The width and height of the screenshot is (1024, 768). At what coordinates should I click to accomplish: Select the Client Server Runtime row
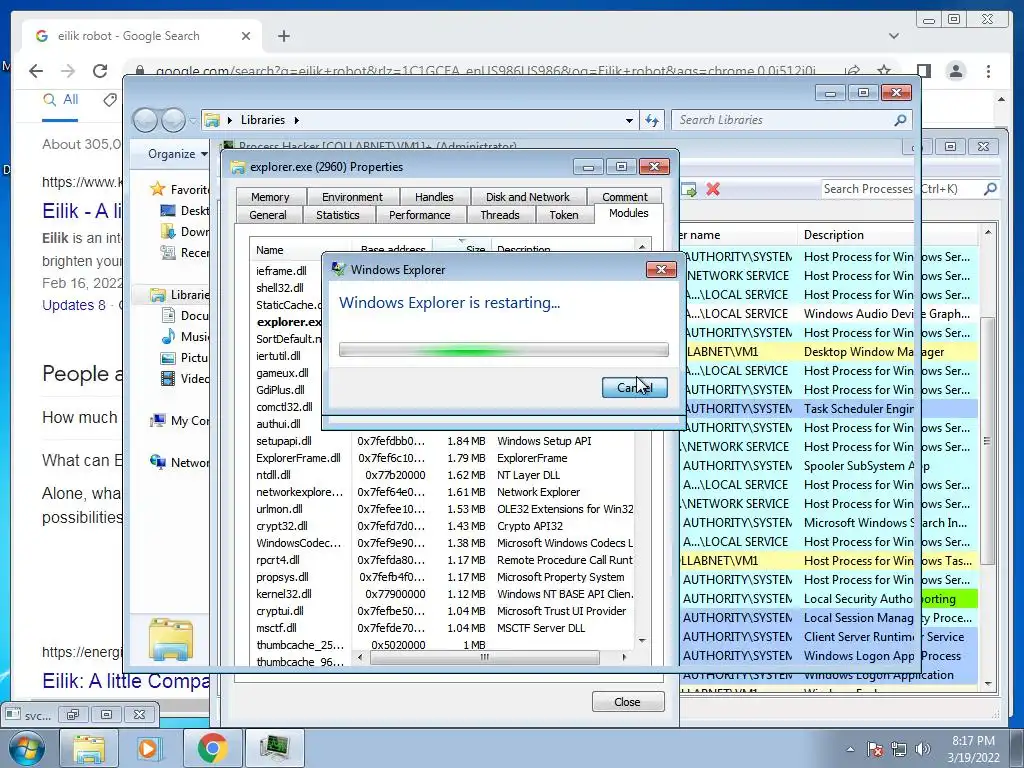829,636
